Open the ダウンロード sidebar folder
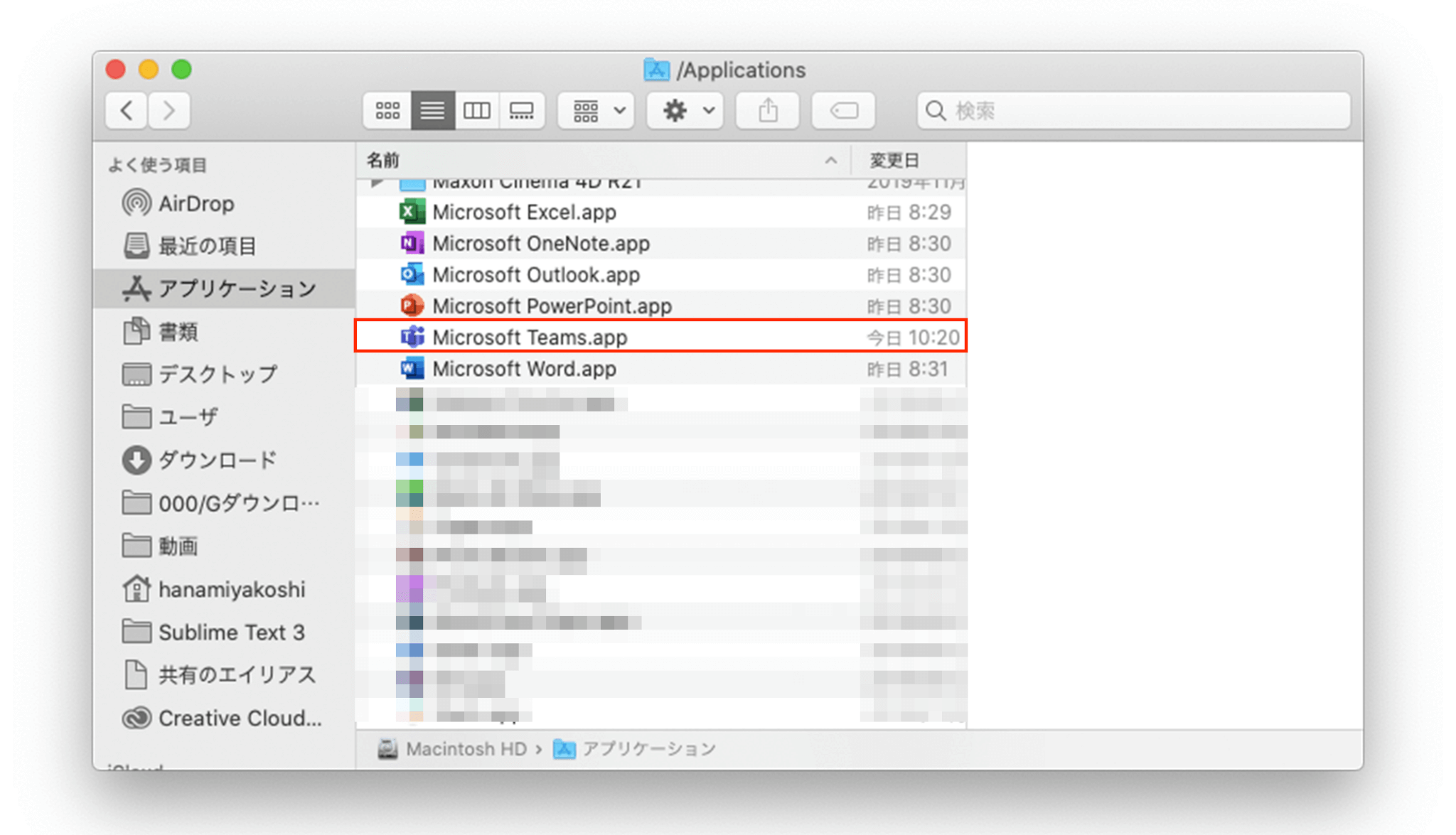The image size is (1456, 835). tap(217, 460)
